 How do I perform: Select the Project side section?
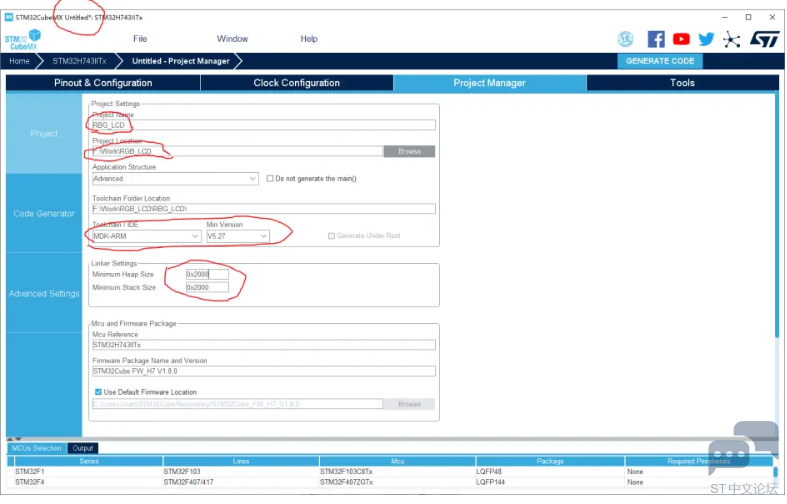[x=44, y=134]
